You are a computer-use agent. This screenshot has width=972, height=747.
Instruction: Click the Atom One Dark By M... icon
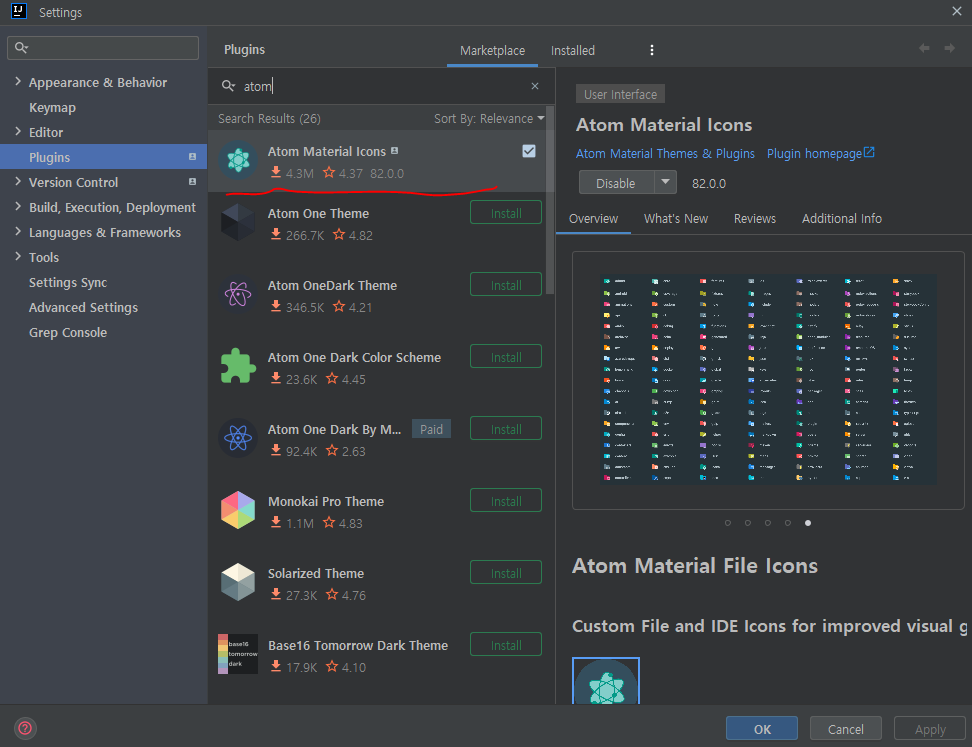click(238, 438)
